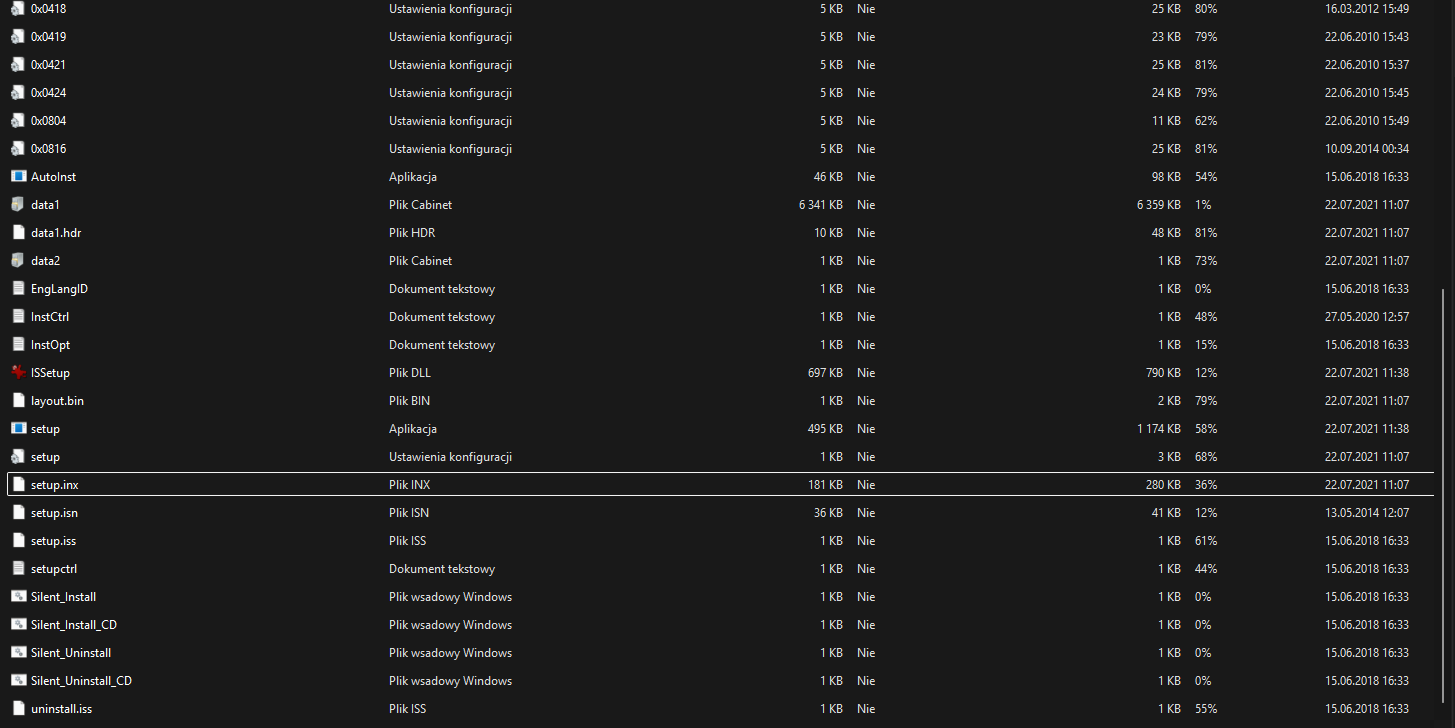Select the 0x0816 configuration file

pyautogui.click(x=48, y=148)
